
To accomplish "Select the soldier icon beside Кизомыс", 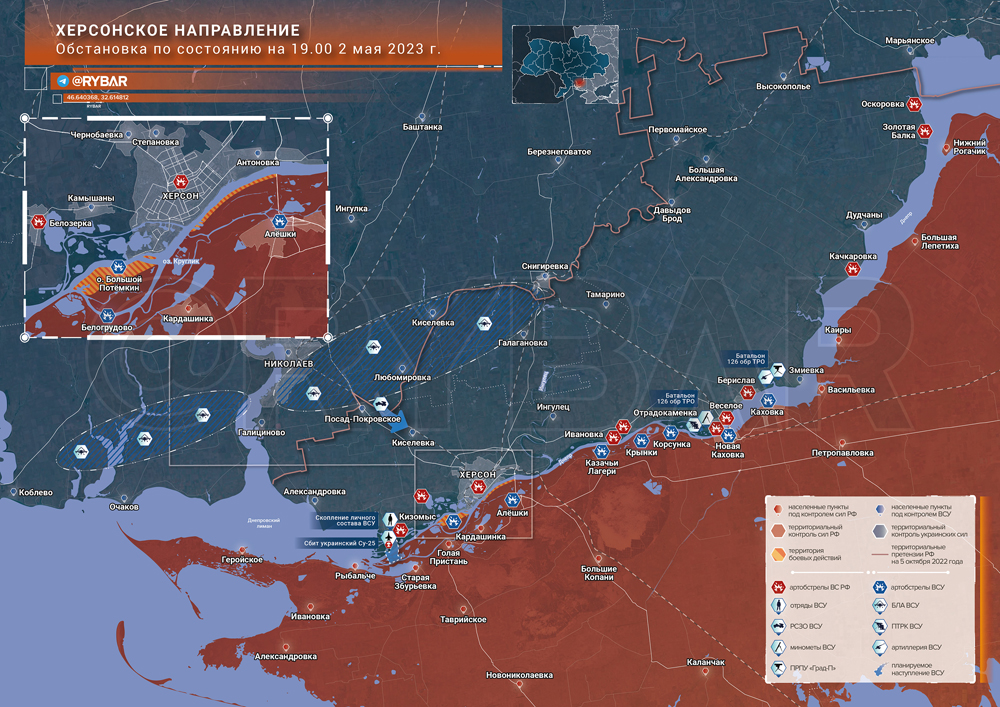I will pos(390,520).
